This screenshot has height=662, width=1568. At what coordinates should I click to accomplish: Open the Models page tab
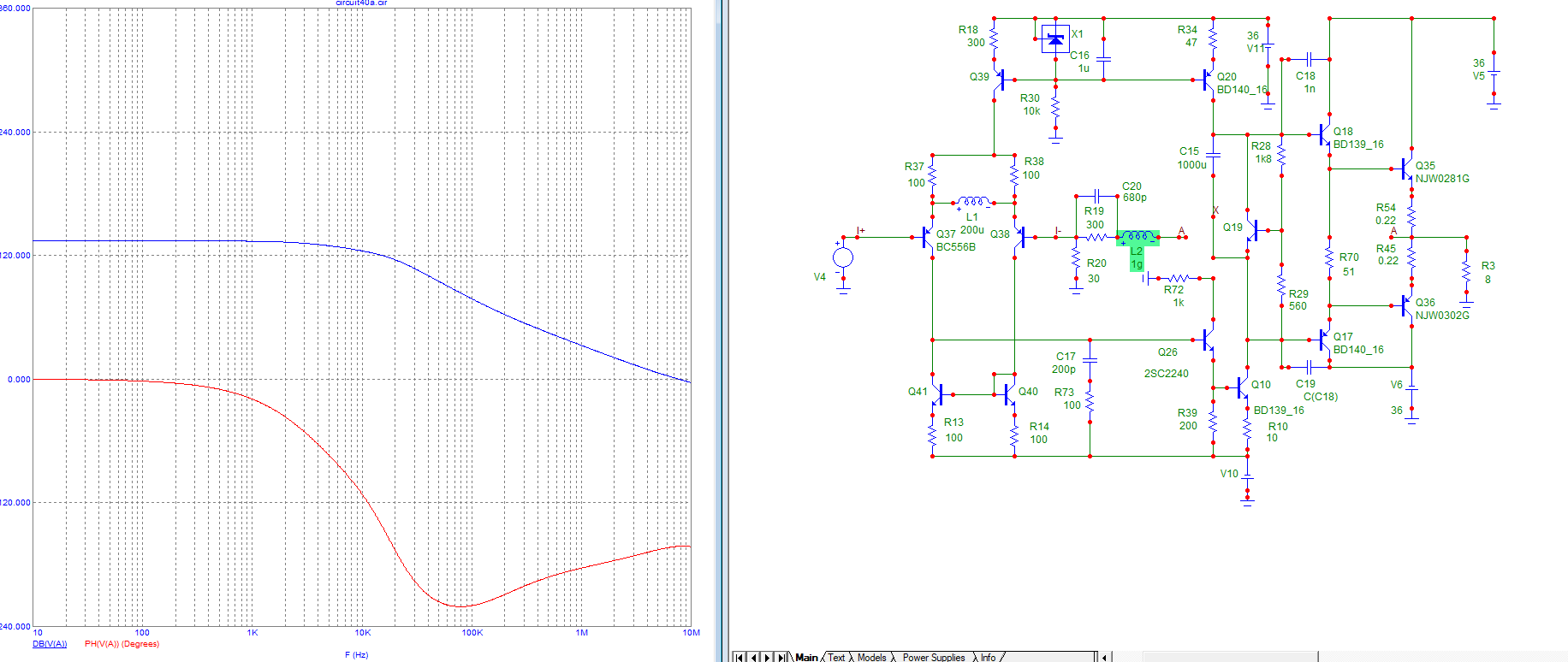(871, 657)
